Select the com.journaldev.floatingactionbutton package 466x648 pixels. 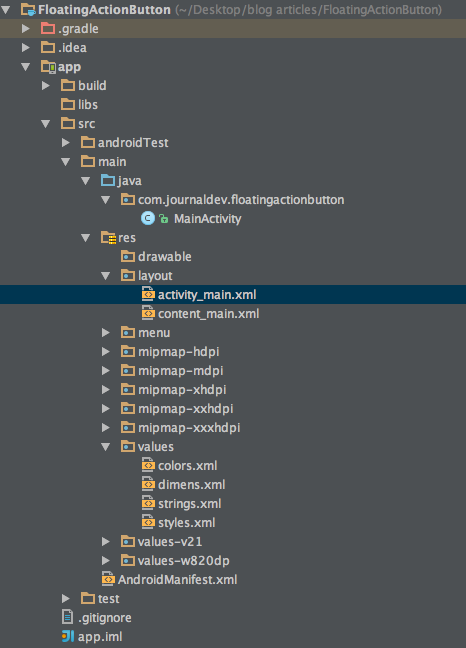241,200
